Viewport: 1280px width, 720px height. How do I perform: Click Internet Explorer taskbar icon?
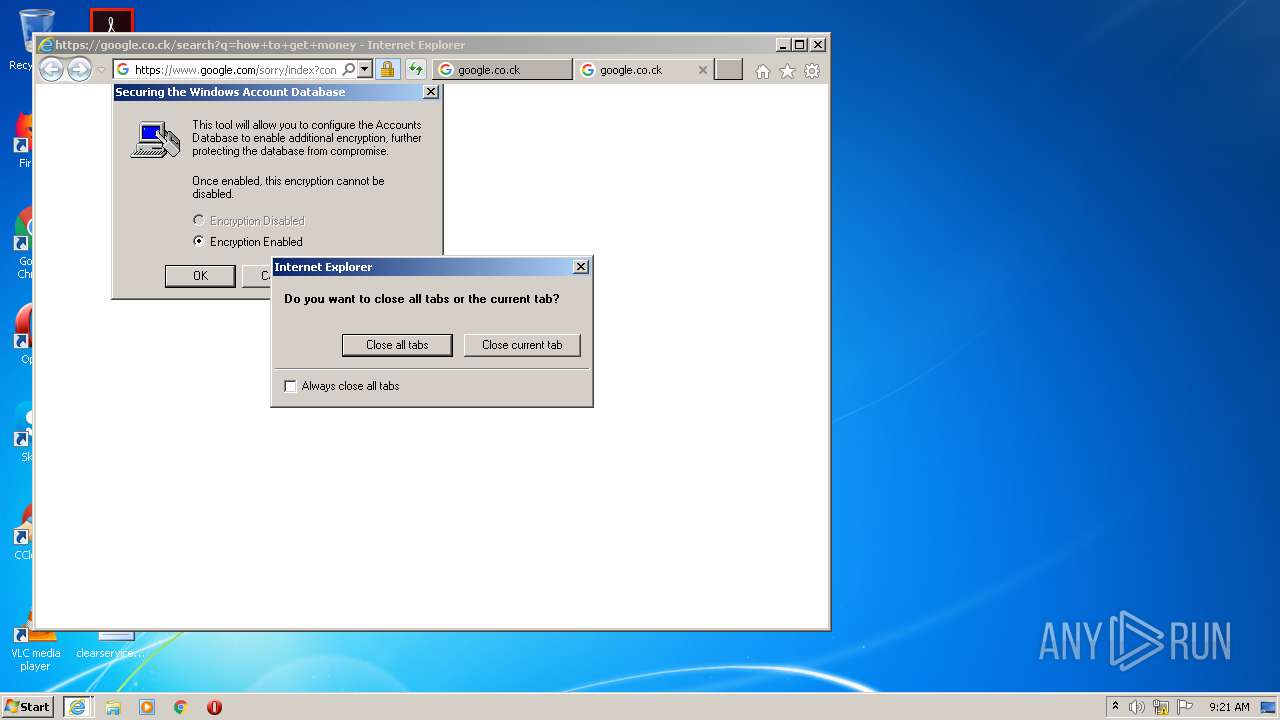pyautogui.click(x=78, y=707)
